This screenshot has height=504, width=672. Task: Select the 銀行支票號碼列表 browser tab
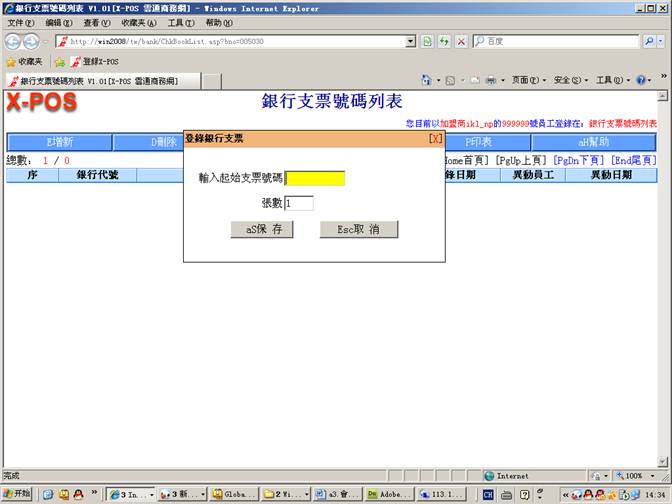98,80
